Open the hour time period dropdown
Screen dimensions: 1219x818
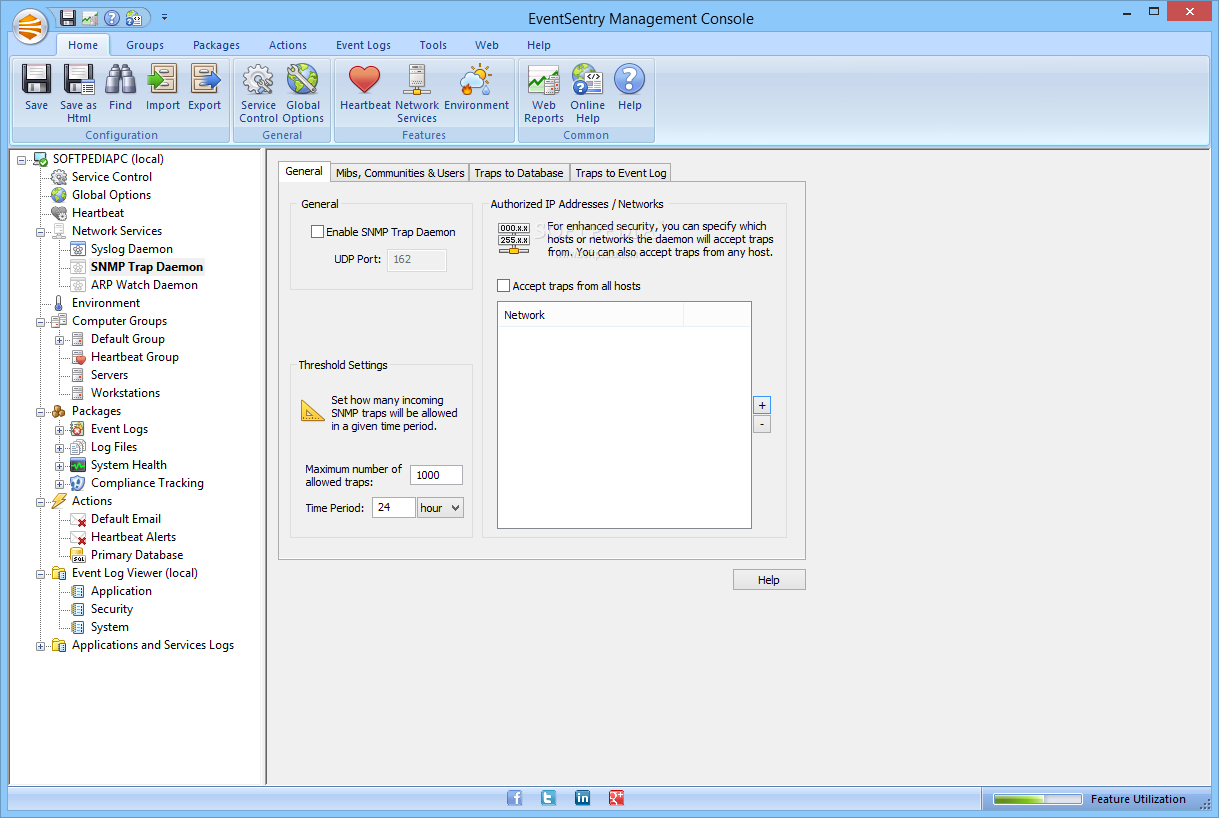click(x=441, y=508)
